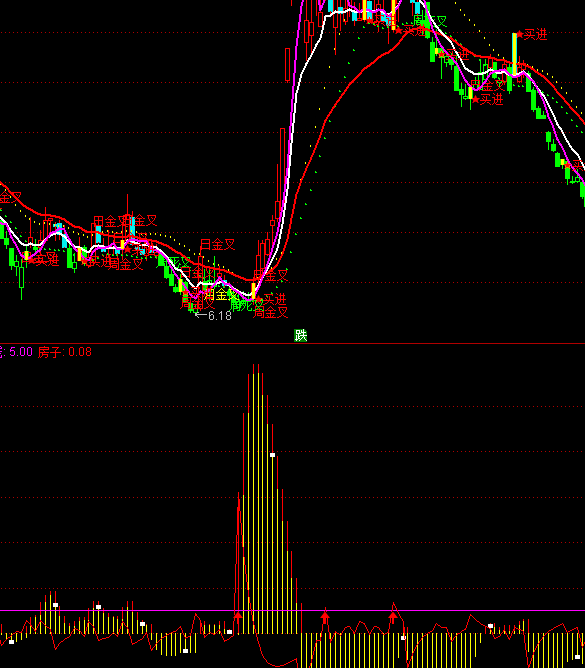
Task: Click the first red up-arrow at the spike's base
Action: (x=238, y=616)
